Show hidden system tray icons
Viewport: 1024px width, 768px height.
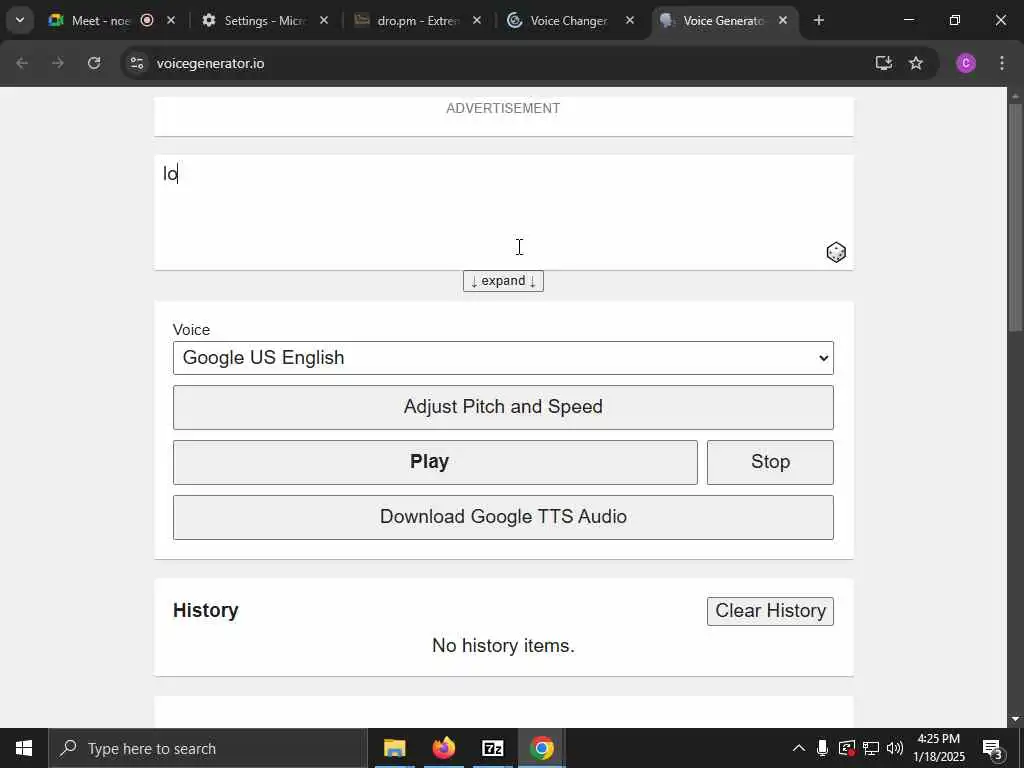pyautogui.click(x=799, y=748)
